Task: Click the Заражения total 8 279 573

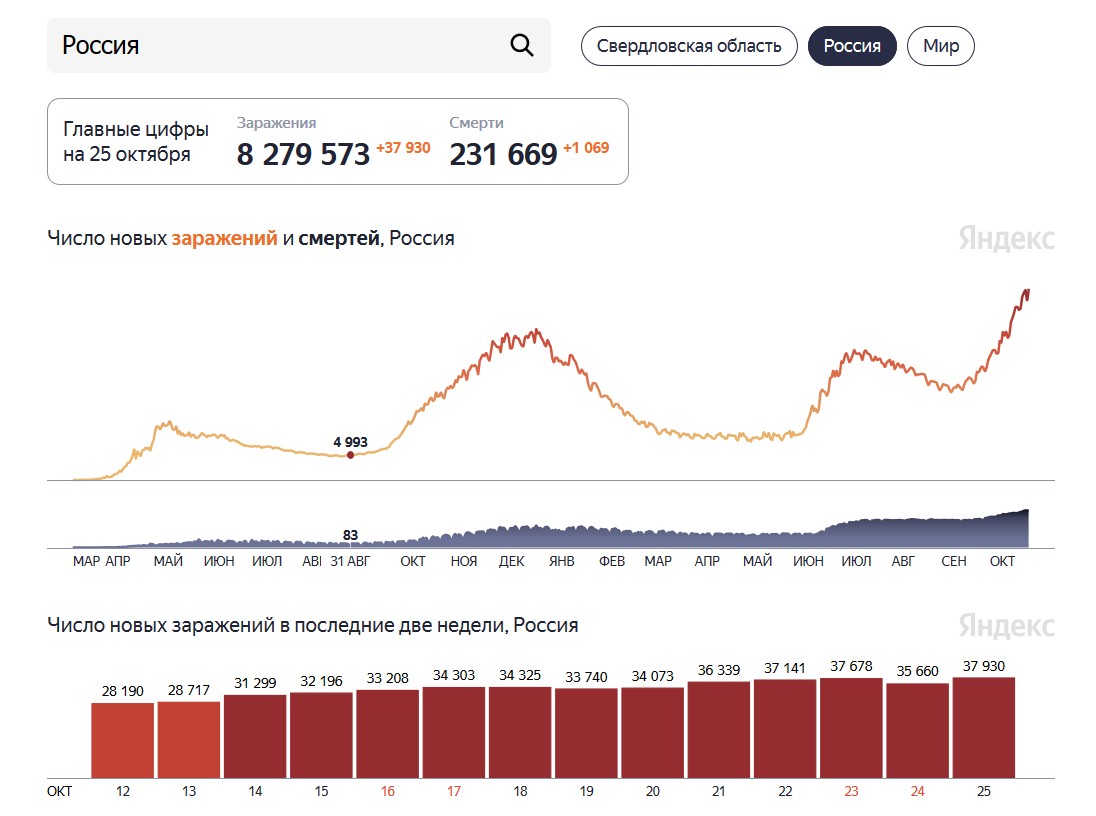Action: coord(303,155)
